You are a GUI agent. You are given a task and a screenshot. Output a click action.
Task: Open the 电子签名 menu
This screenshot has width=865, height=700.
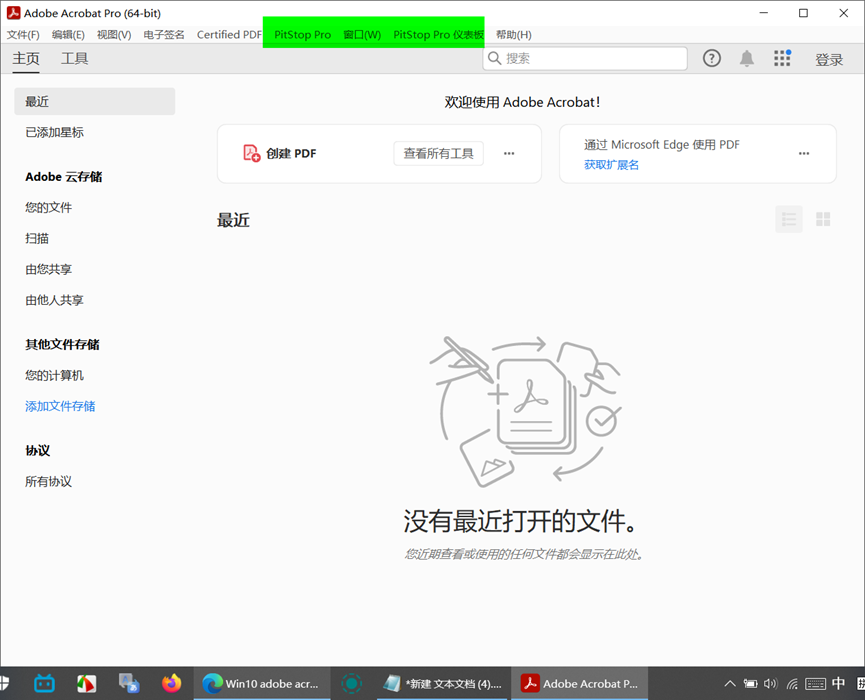(x=164, y=35)
